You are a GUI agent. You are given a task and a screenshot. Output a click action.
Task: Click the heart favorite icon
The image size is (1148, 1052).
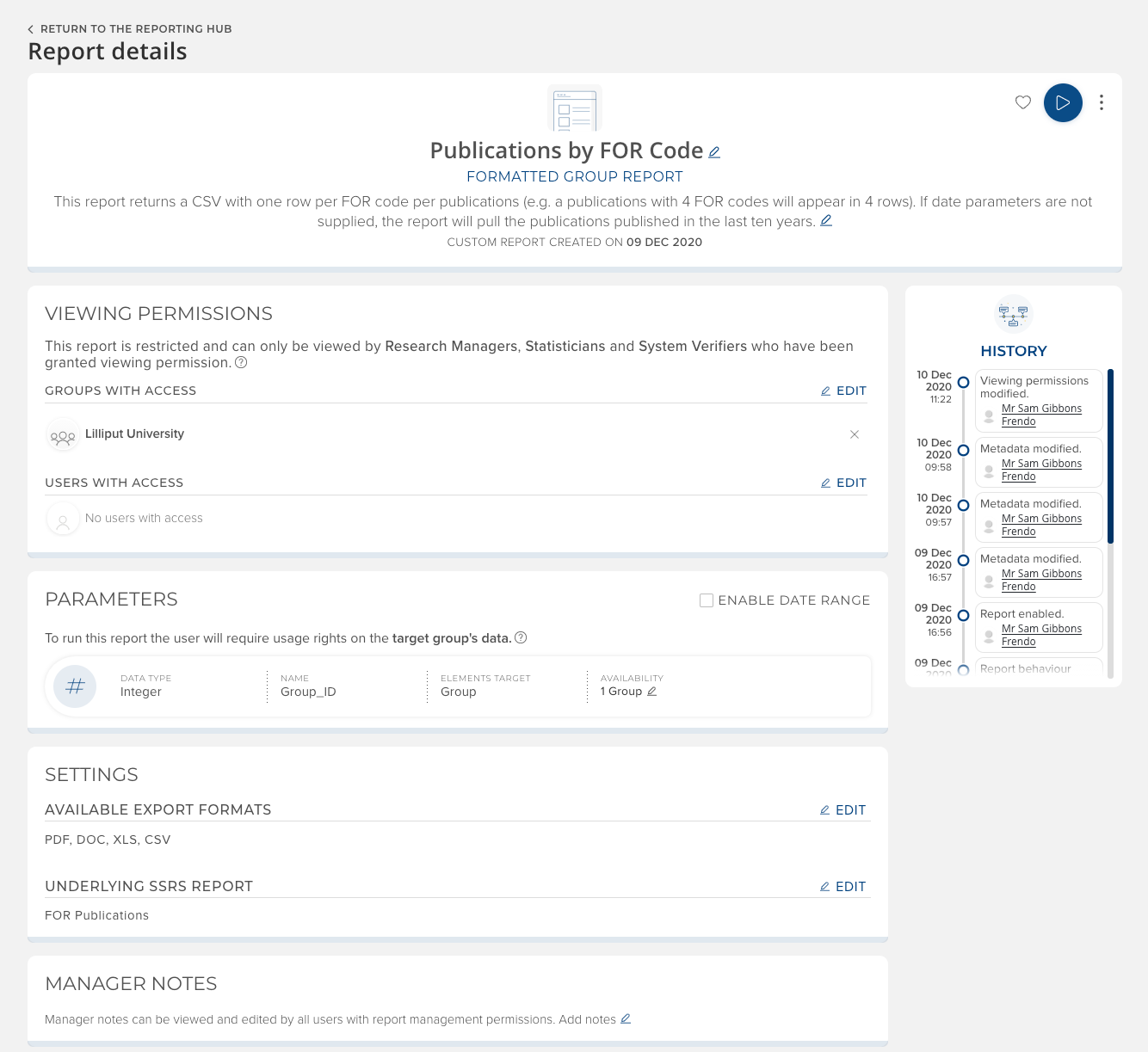pos(1022,102)
